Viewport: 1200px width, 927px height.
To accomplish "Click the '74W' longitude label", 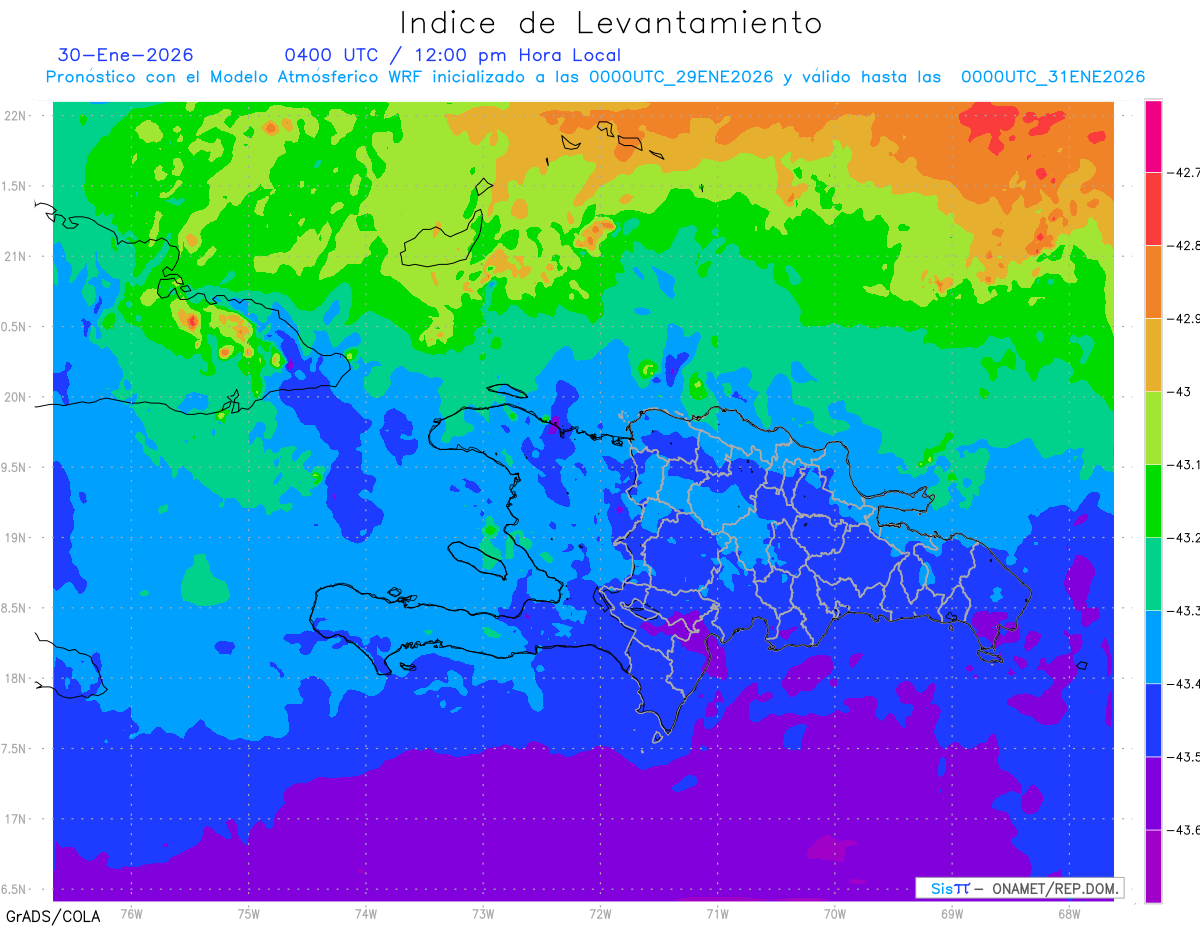I will [366, 913].
